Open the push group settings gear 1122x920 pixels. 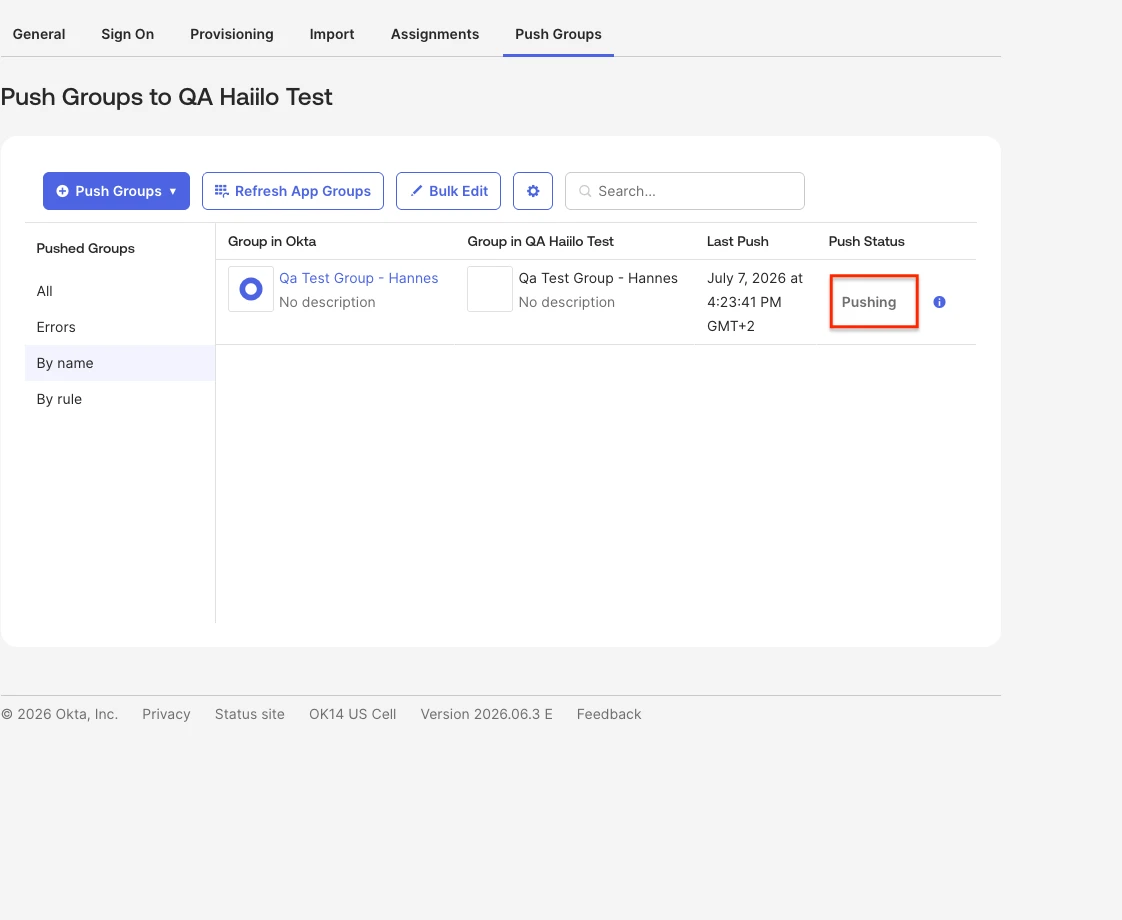click(x=532, y=191)
